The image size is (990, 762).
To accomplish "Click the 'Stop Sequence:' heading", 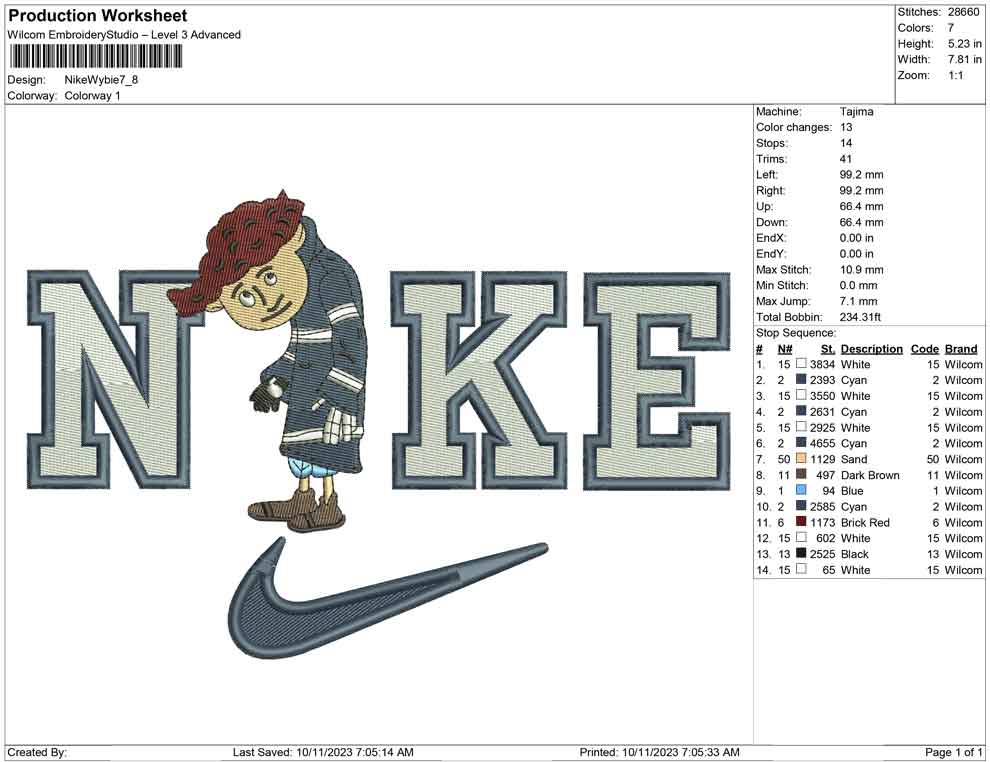I will 796,333.
